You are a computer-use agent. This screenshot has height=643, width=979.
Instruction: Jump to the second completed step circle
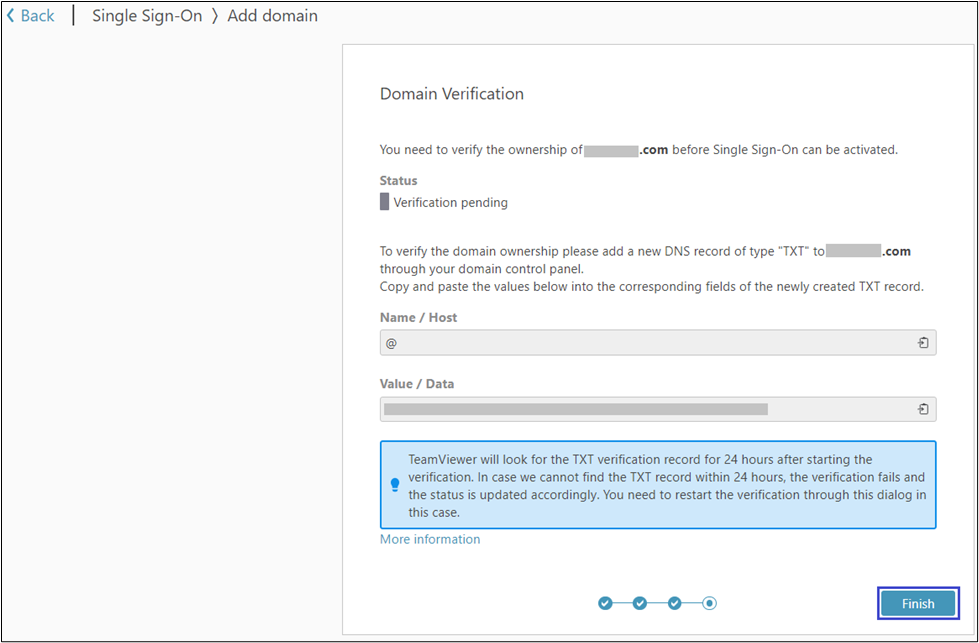(x=640, y=603)
